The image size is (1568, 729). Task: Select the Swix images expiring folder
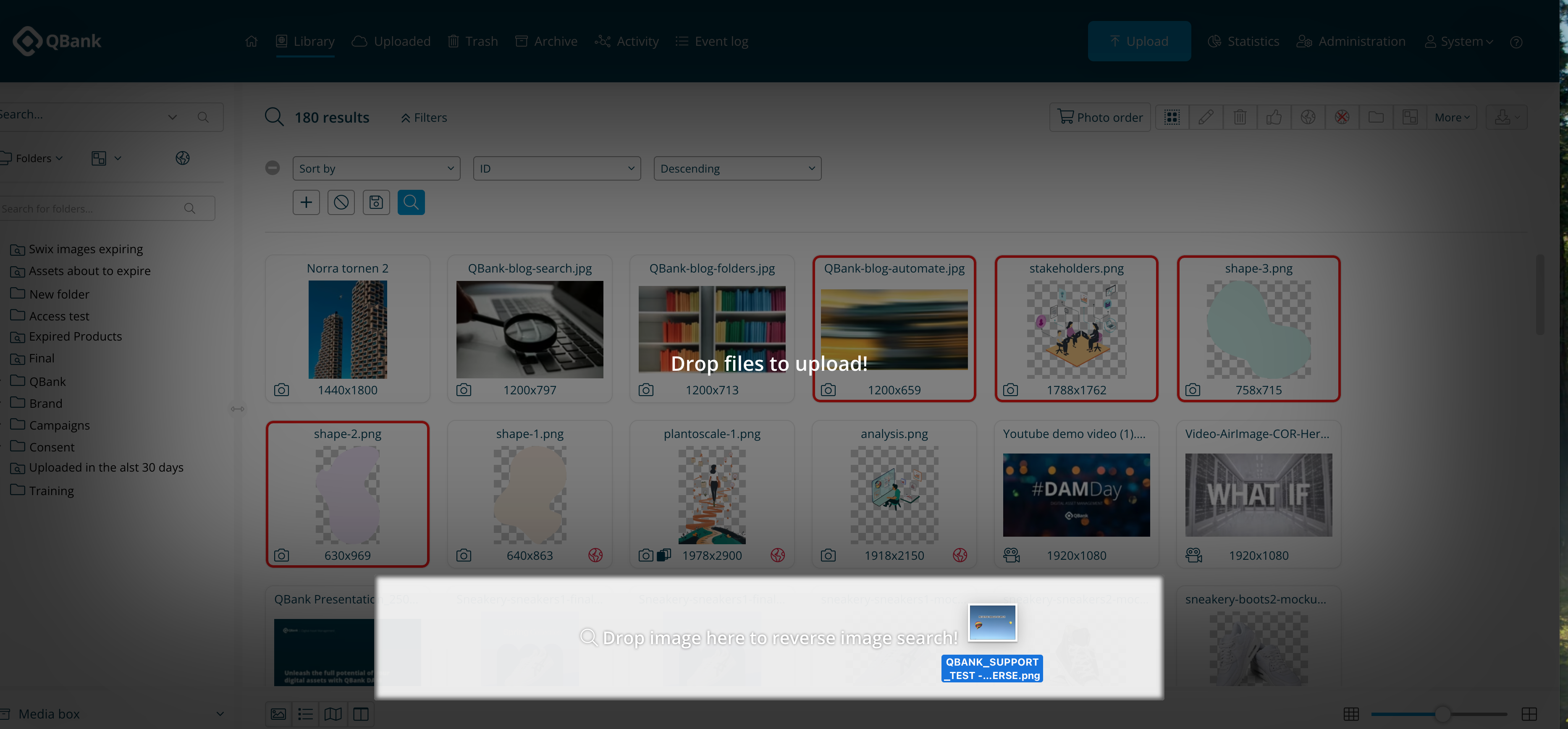pos(77,249)
